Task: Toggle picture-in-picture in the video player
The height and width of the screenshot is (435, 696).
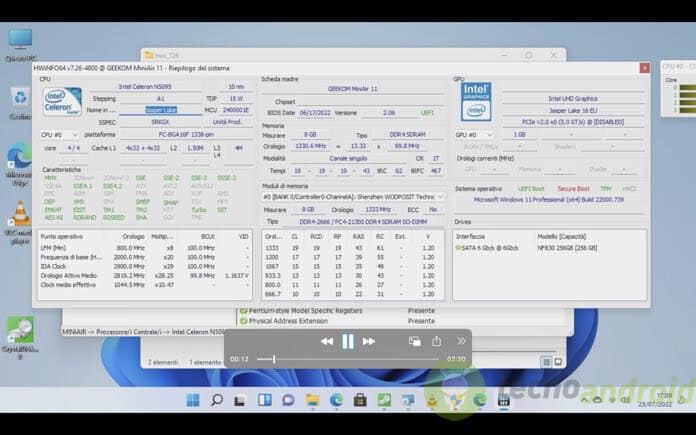Action: pyautogui.click(x=414, y=341)
